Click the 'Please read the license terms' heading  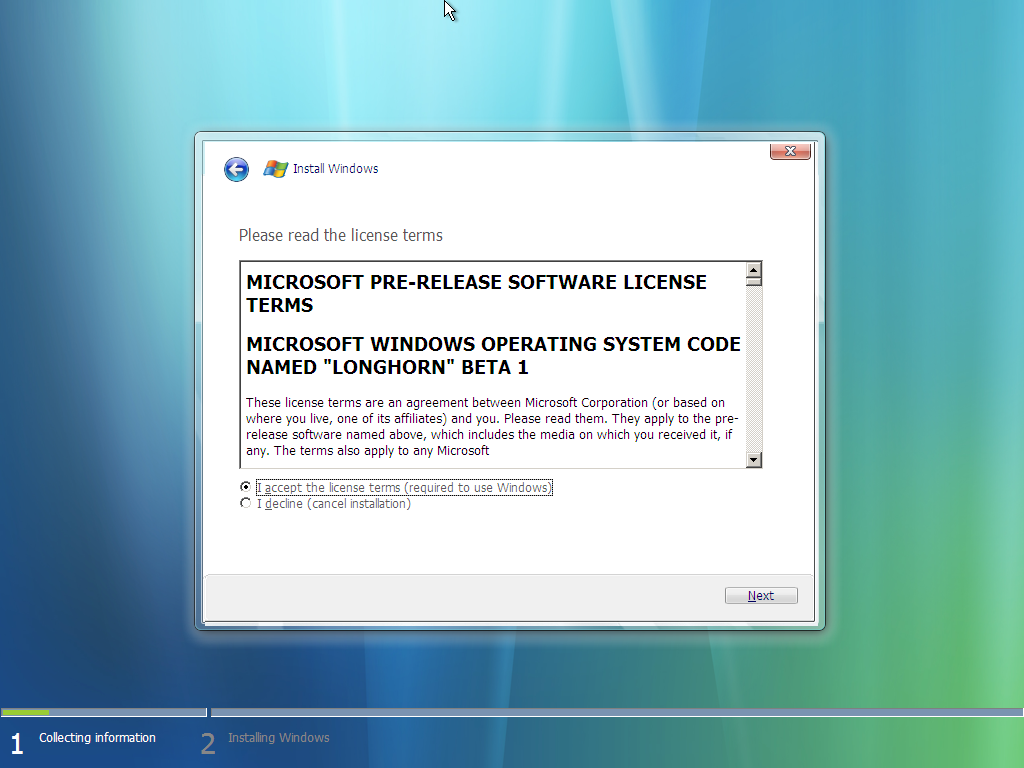tap(340, 235)
